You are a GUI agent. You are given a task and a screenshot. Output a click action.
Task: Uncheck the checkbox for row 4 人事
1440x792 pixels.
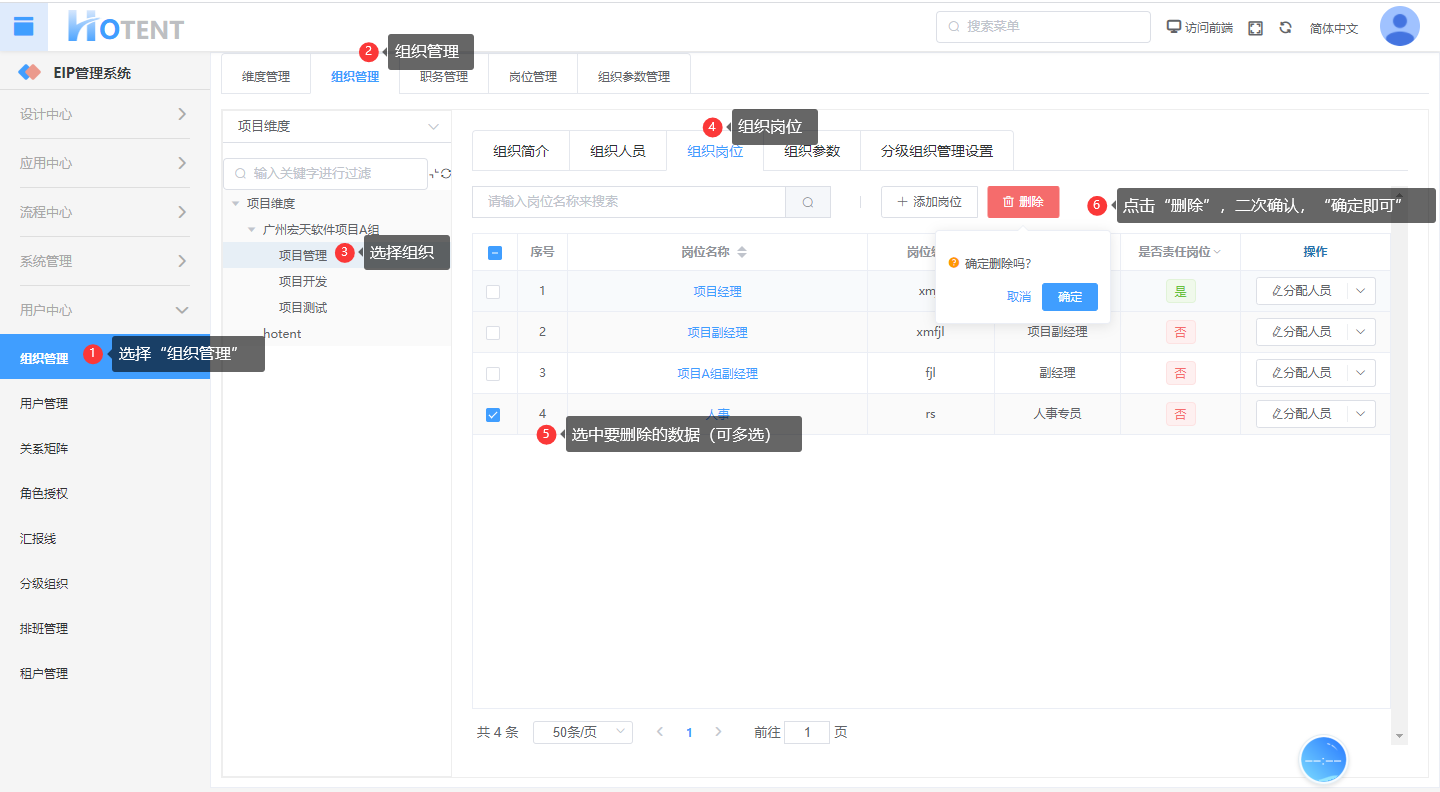pyautogui.click(x=493, y=414)
